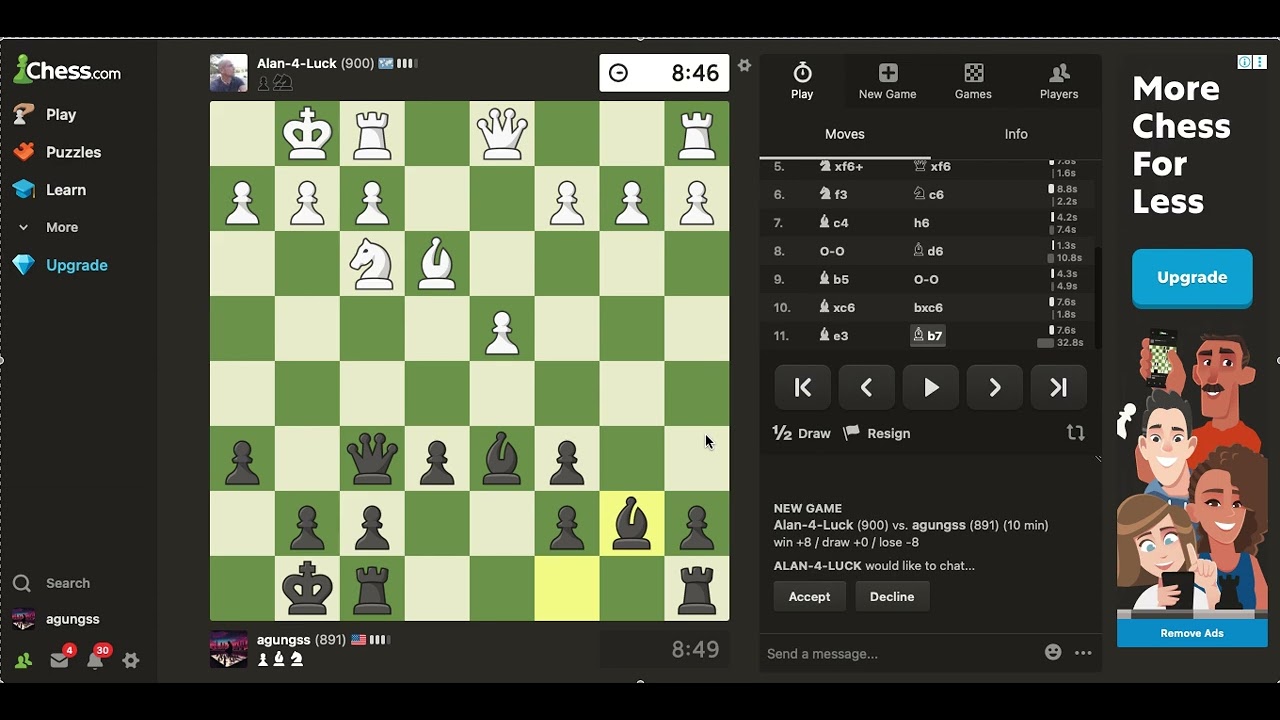Screen dimensions: 1280x720
Task: Open board settings gear beside clock
Action: point(744,65)
